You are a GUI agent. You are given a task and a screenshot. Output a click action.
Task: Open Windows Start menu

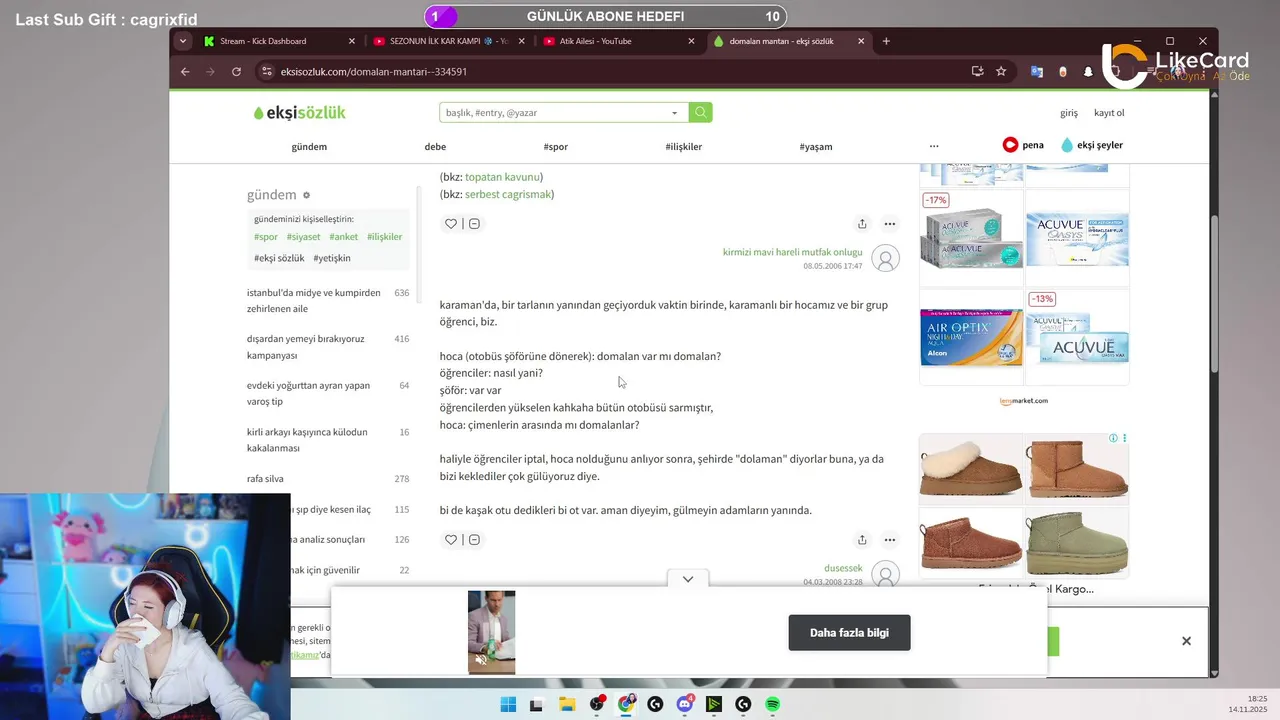[508, 704]
